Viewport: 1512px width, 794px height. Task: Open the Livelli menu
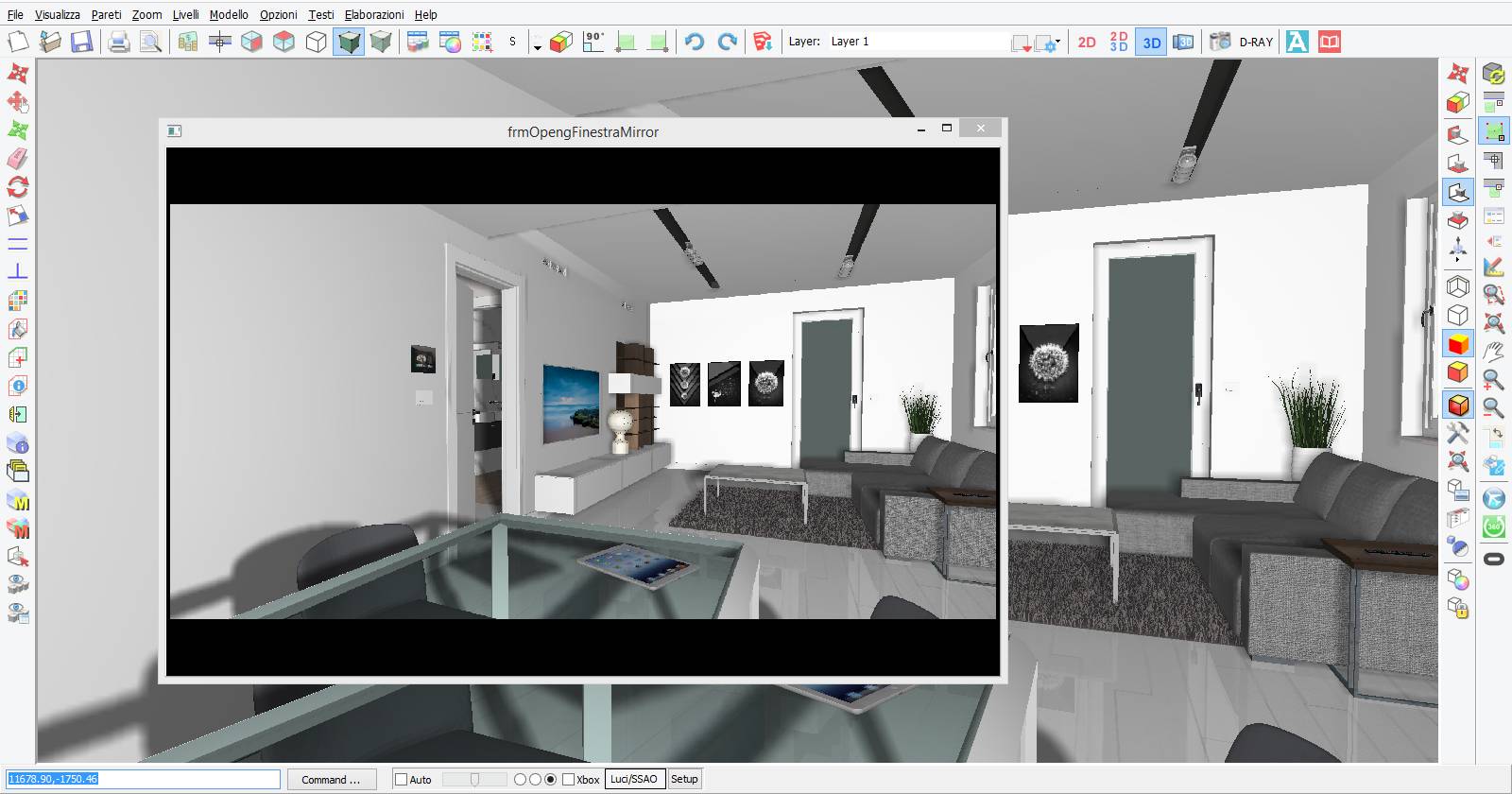[185, 14]
